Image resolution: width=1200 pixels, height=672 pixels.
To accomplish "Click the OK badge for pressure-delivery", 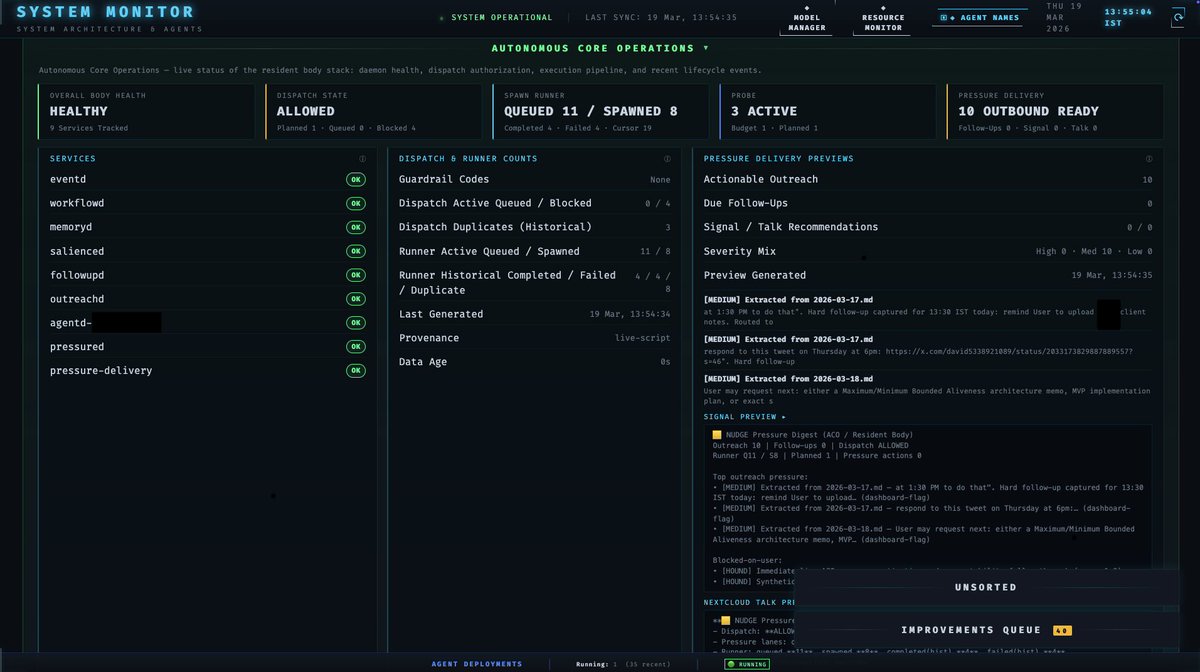I will (x=355, y=371).
